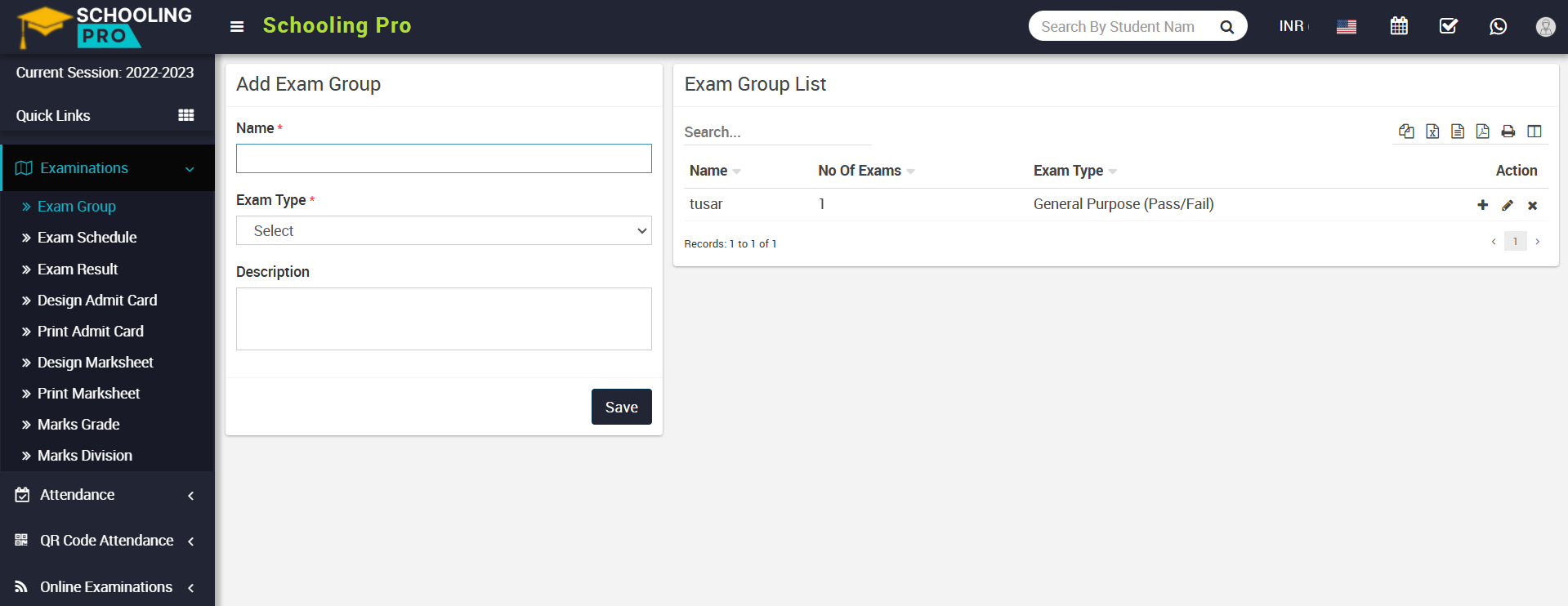Expand Online Examinations menu arrow
The image size is (1568, 606).
[x=191, y=588]
